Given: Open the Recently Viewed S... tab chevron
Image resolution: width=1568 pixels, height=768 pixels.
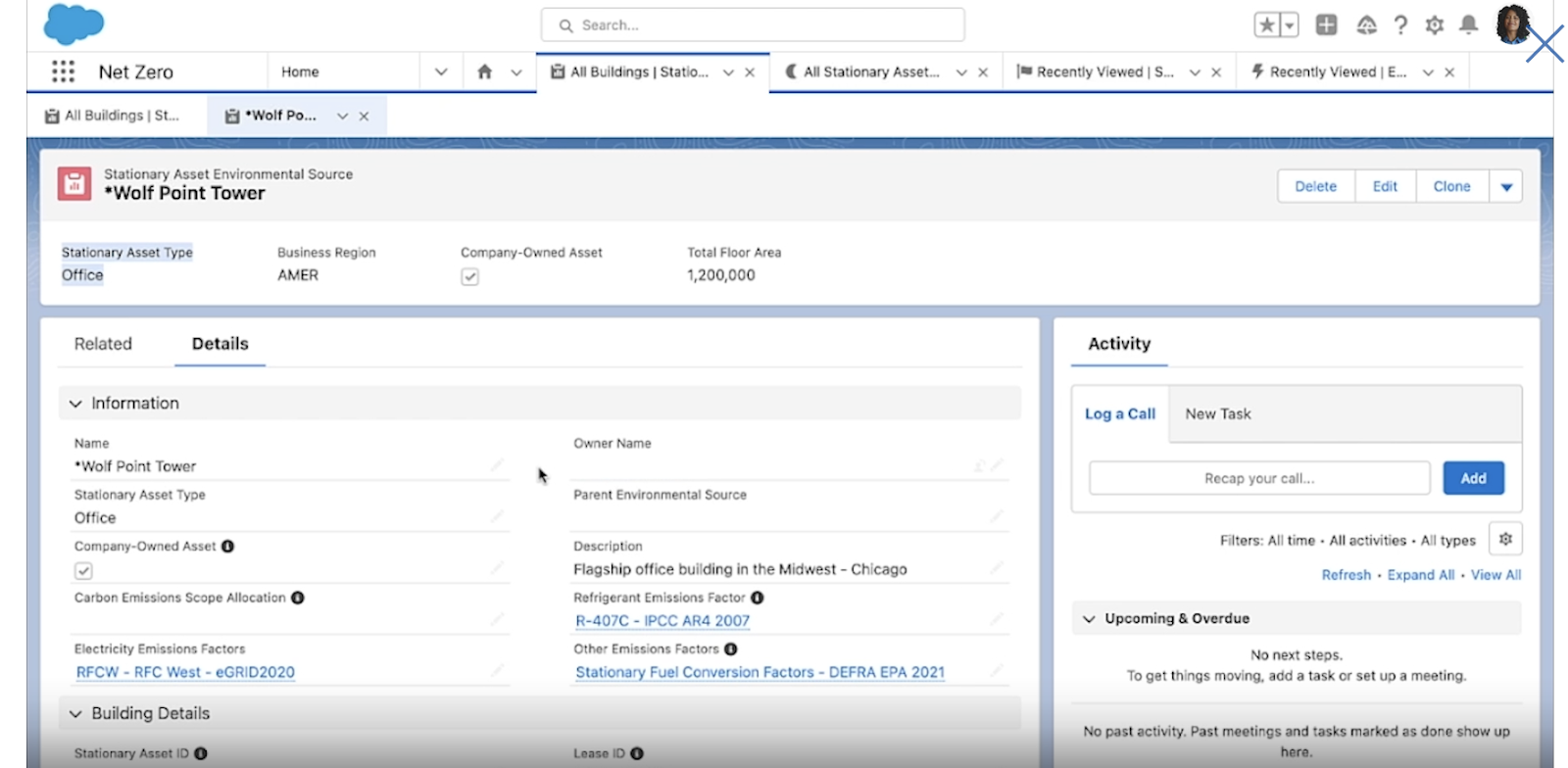Looking at the screenshot, I should click(x=1195, y=72).
